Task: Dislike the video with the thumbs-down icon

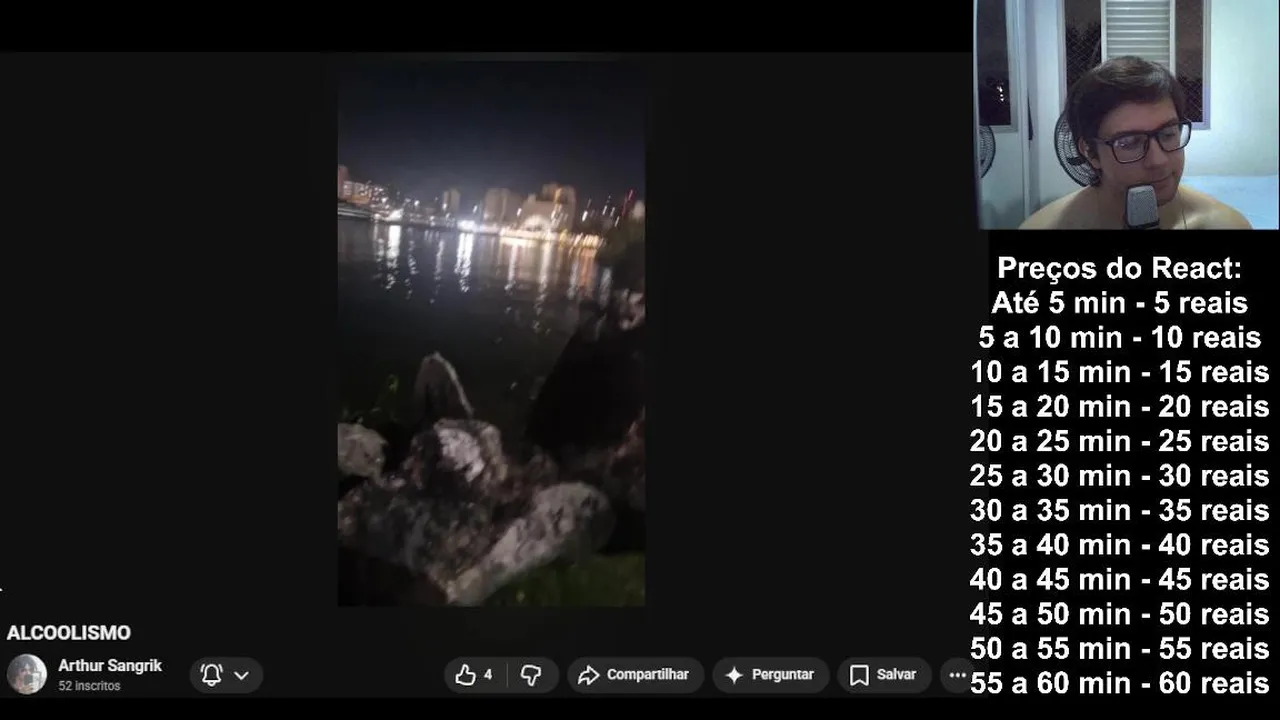Action: coord(531,675)
